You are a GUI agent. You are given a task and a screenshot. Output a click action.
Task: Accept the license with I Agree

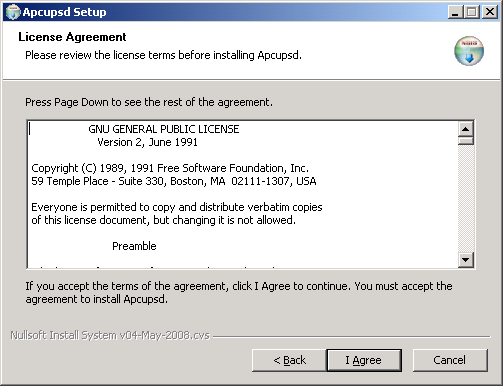[x=364, y=360]
